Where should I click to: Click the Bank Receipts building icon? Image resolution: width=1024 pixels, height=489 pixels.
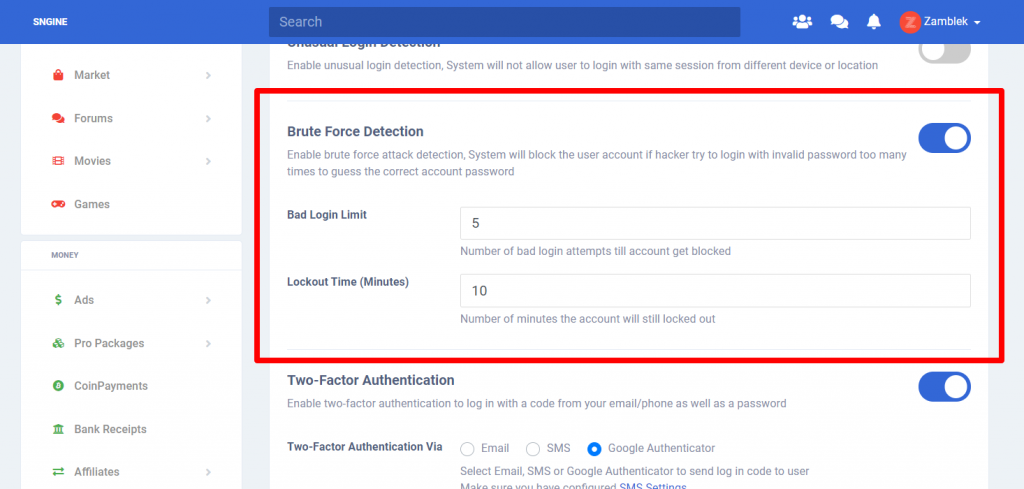(x=58, y=429)
